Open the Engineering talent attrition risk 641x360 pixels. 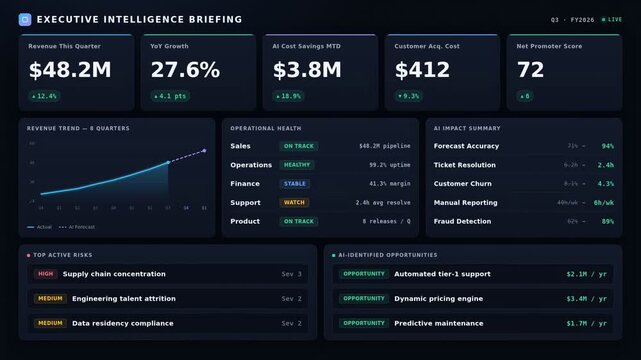(x=168, y=299)
